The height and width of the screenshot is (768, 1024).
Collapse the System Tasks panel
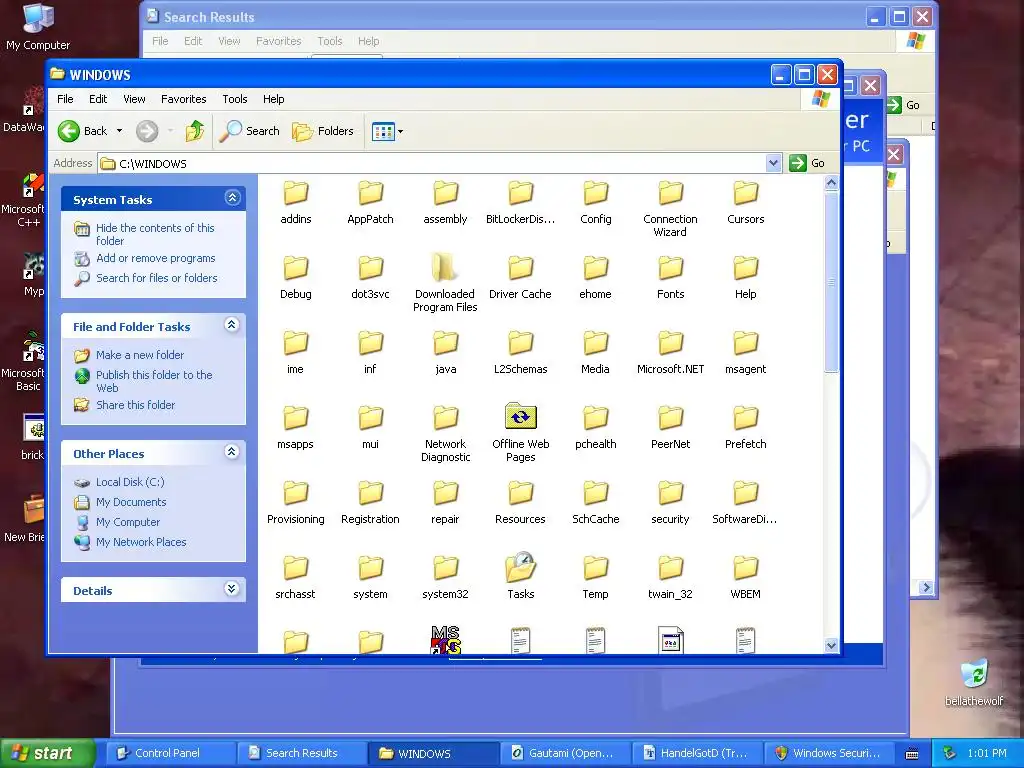pyautogui.click(x=232, y=198)
